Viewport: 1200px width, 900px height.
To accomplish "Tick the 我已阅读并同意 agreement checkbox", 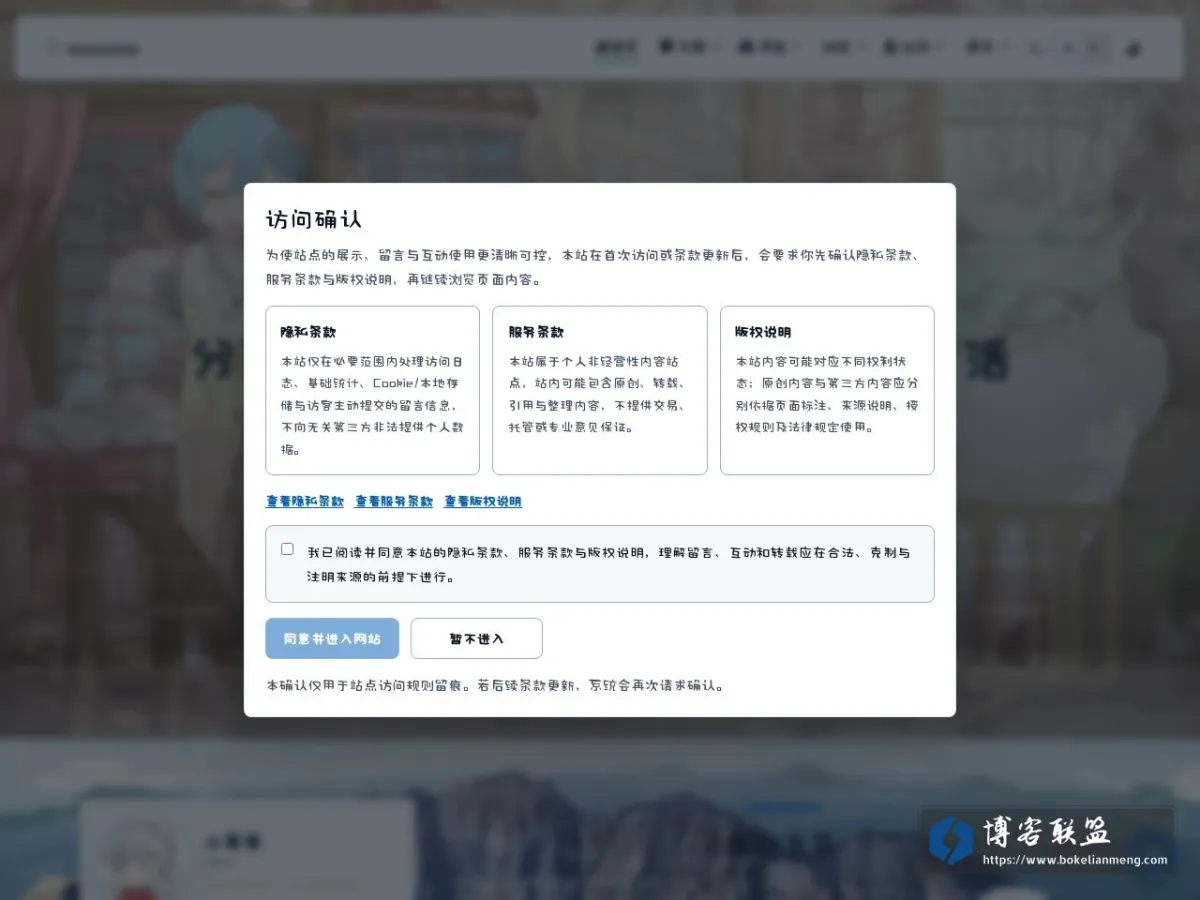I will (x=288, y=549).
